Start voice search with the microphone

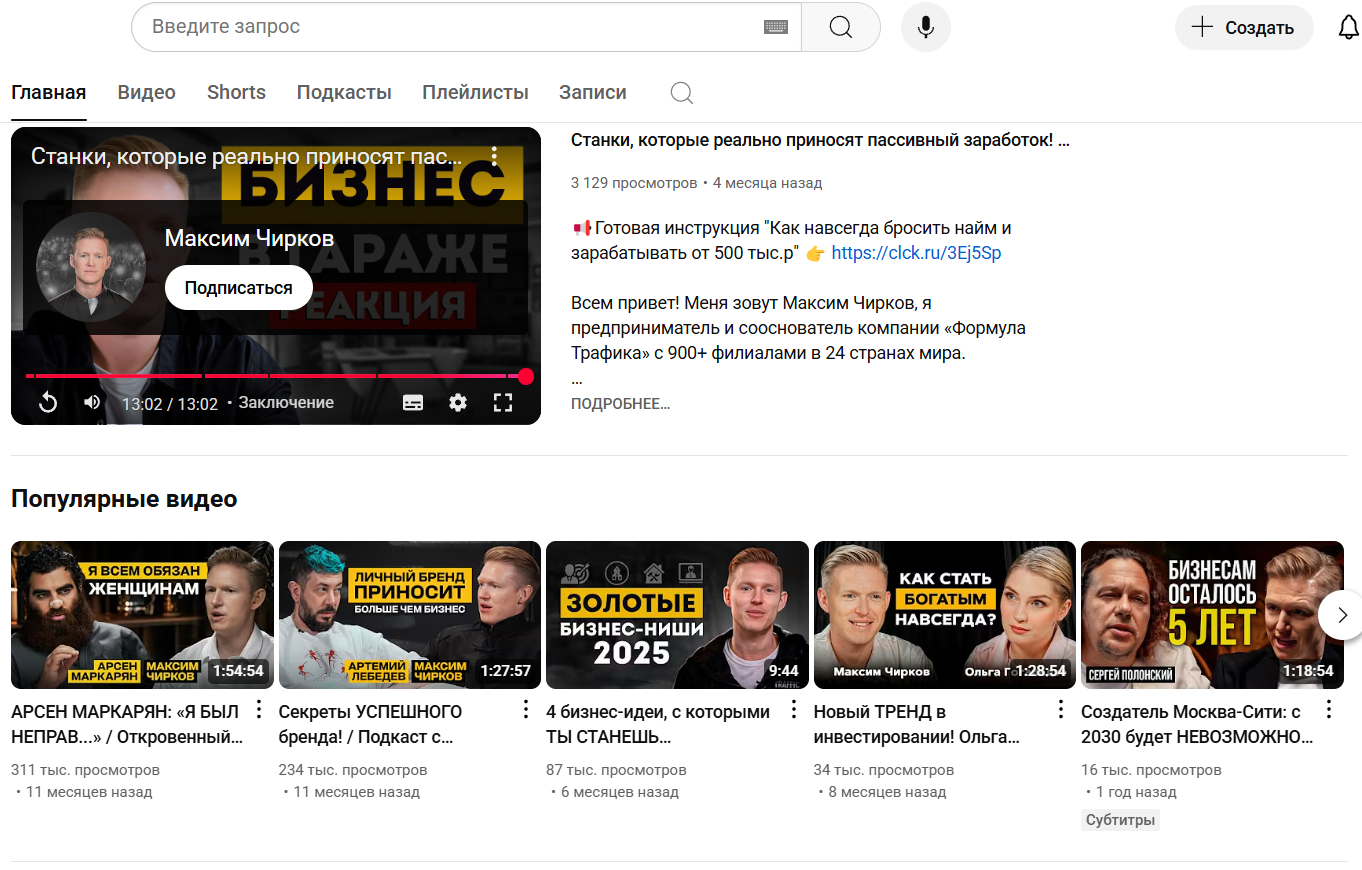[926, 27]
